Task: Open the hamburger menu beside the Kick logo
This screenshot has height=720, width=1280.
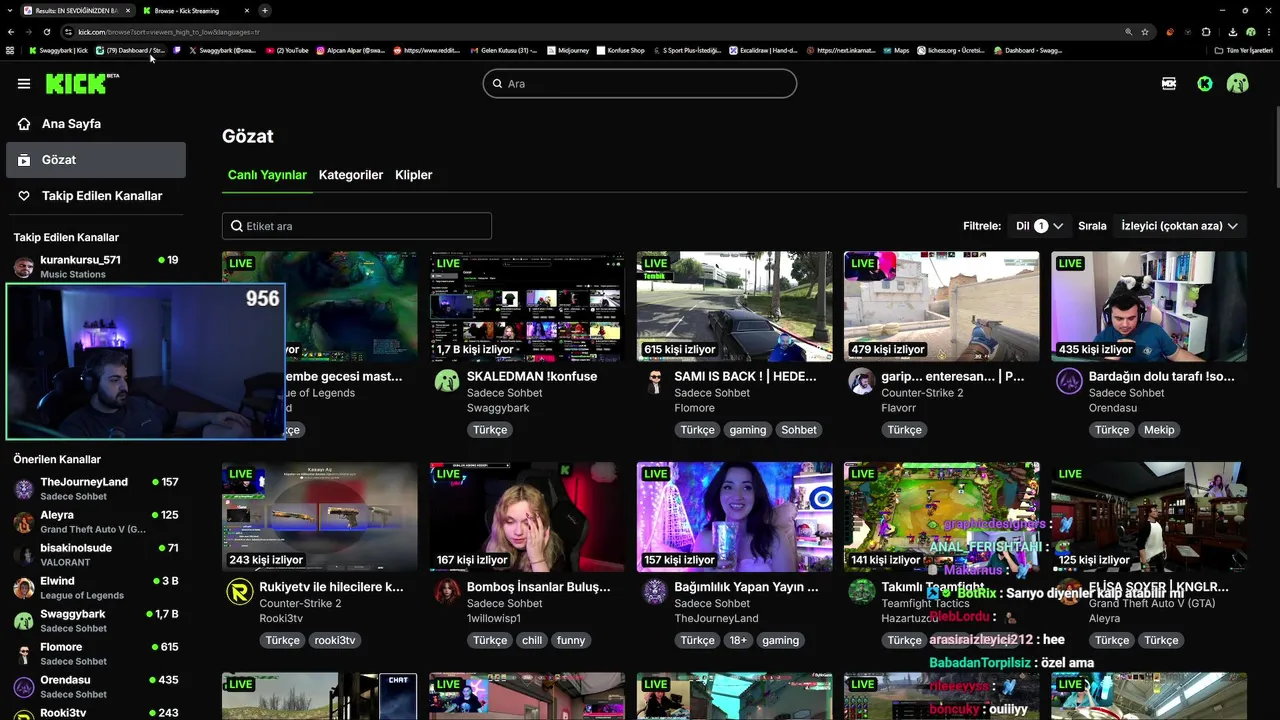Action: tap(24, 84)
